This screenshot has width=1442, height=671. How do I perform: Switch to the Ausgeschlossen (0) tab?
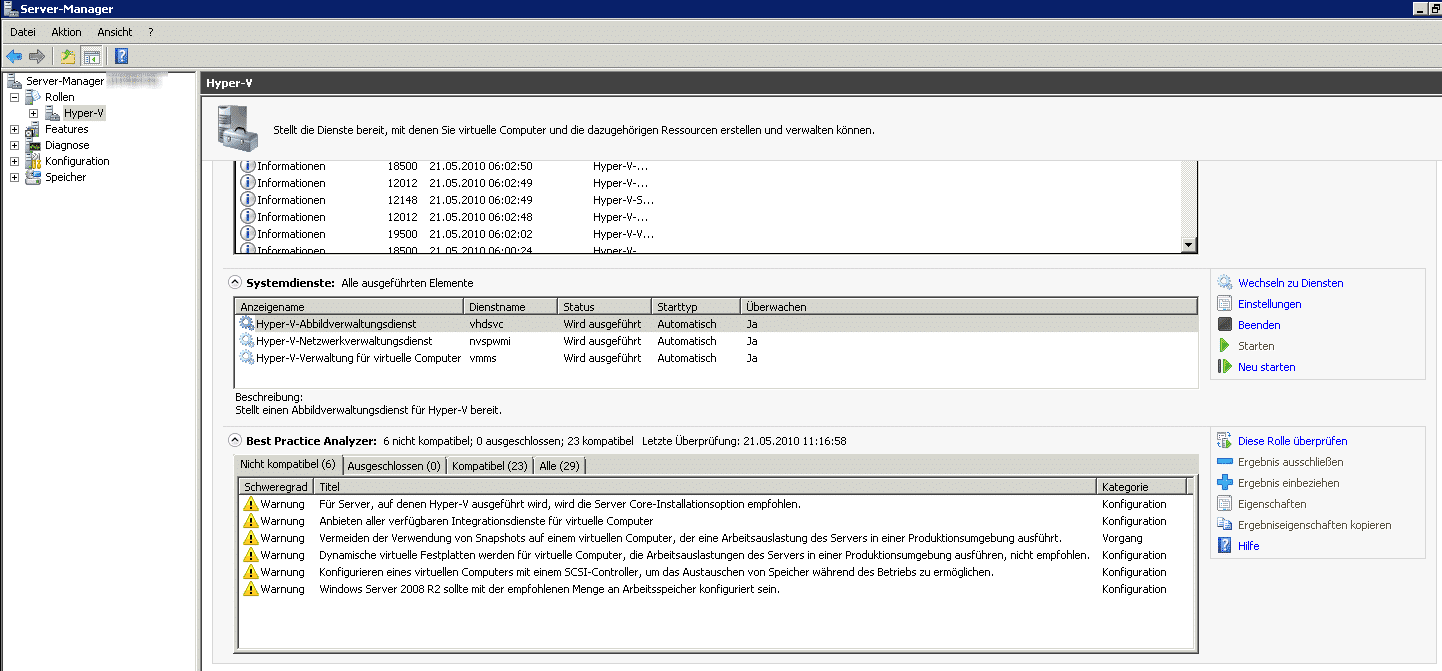pos(394,466)
